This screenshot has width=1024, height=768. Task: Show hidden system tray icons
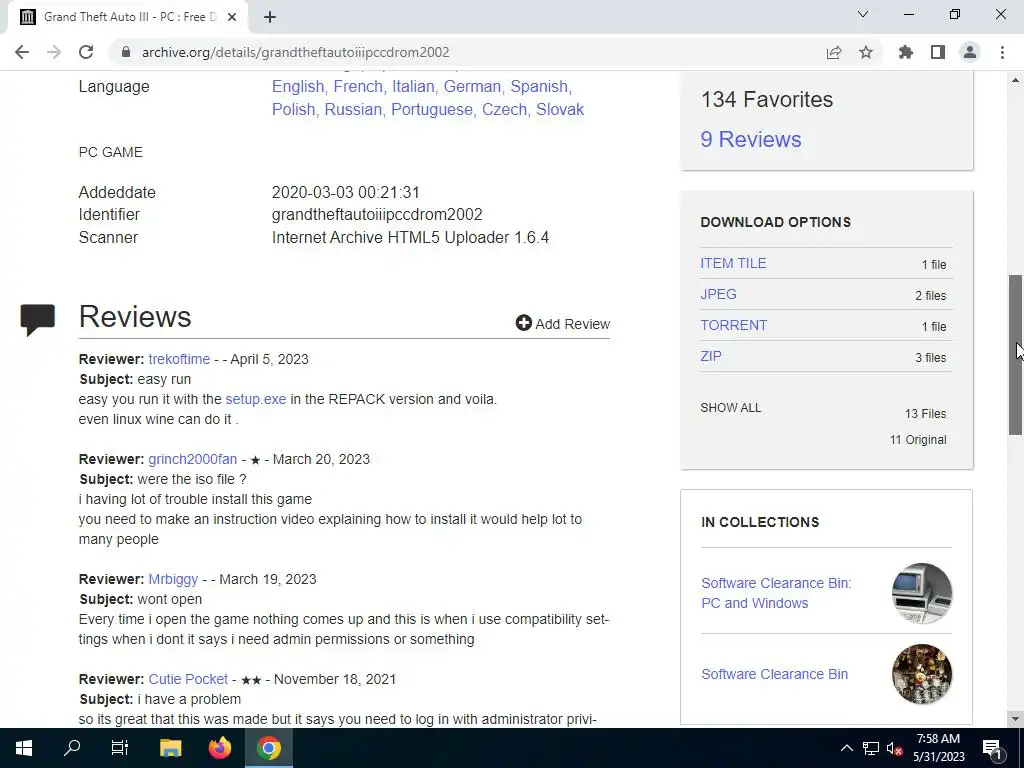pos(846,748)
